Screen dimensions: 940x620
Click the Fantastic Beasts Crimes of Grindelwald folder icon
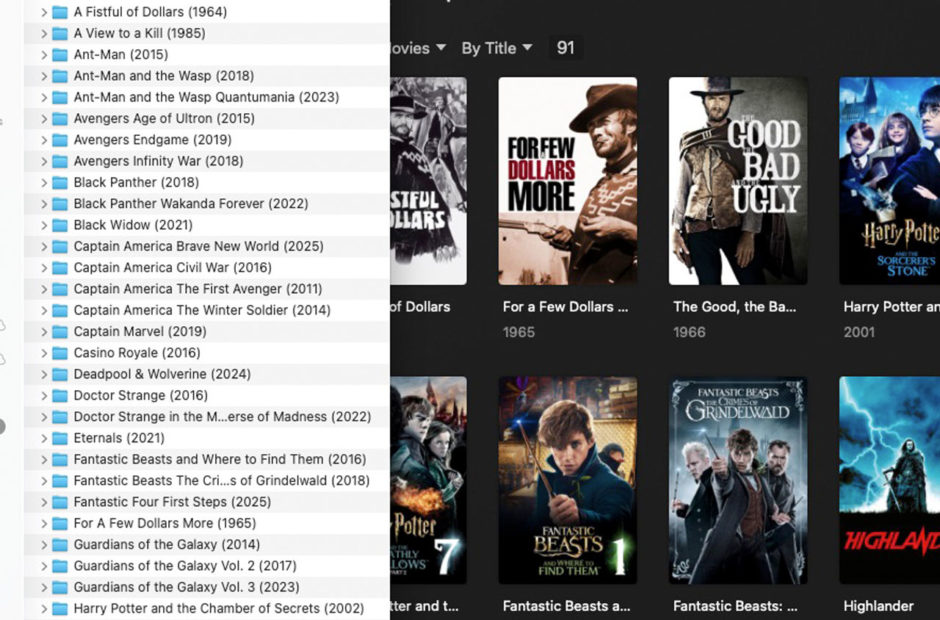point(60,480)
